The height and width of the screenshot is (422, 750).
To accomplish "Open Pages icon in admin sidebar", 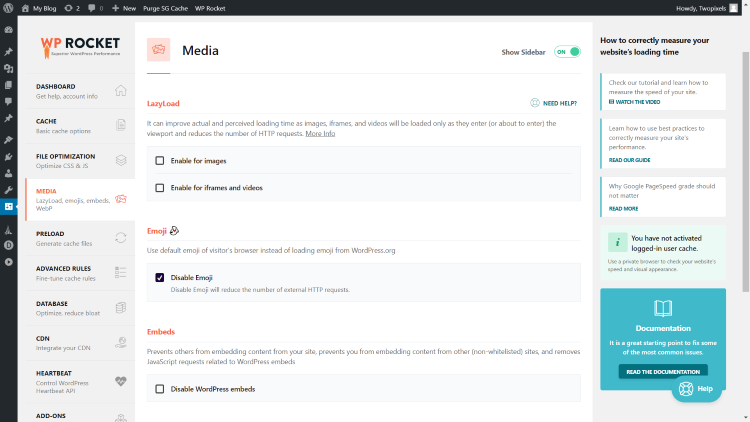I will (x=8, y=85).
